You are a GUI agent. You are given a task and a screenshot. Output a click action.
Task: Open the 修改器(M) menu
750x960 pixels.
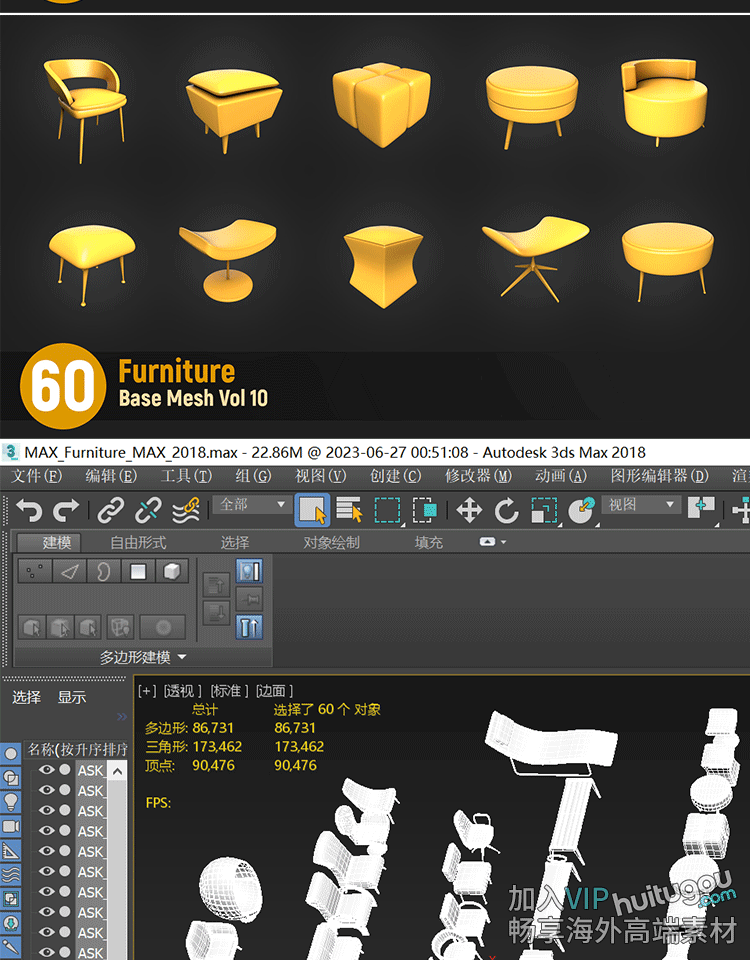pyautogui.click(x=477, y=476)
